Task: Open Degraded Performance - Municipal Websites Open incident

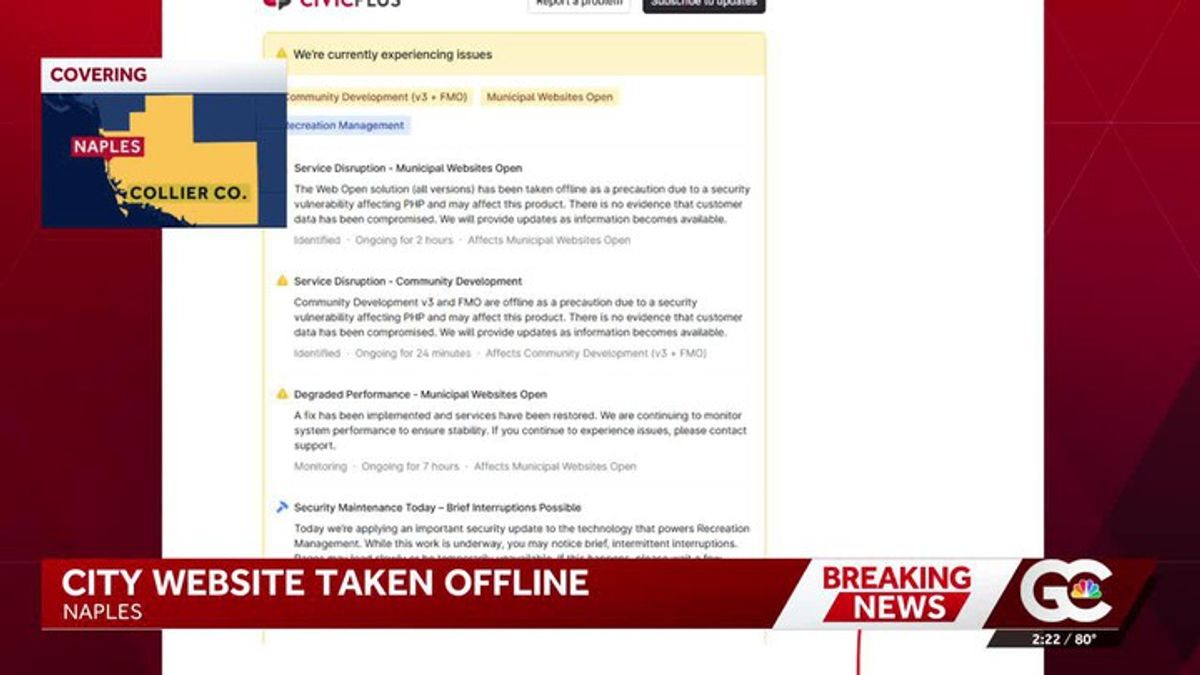Action: 421,394
